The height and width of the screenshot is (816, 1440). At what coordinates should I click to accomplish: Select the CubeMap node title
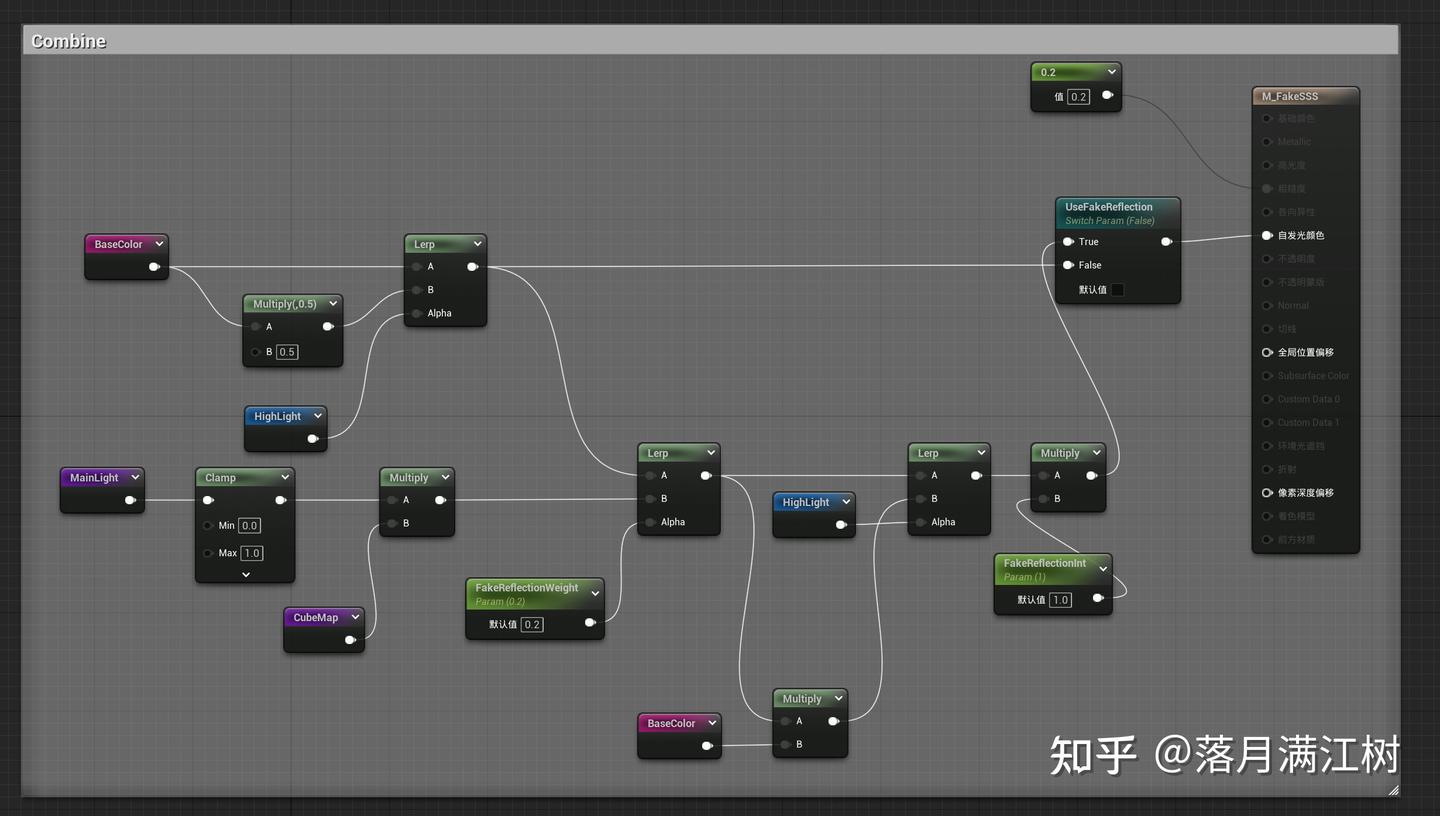click(x=316, y=618)
